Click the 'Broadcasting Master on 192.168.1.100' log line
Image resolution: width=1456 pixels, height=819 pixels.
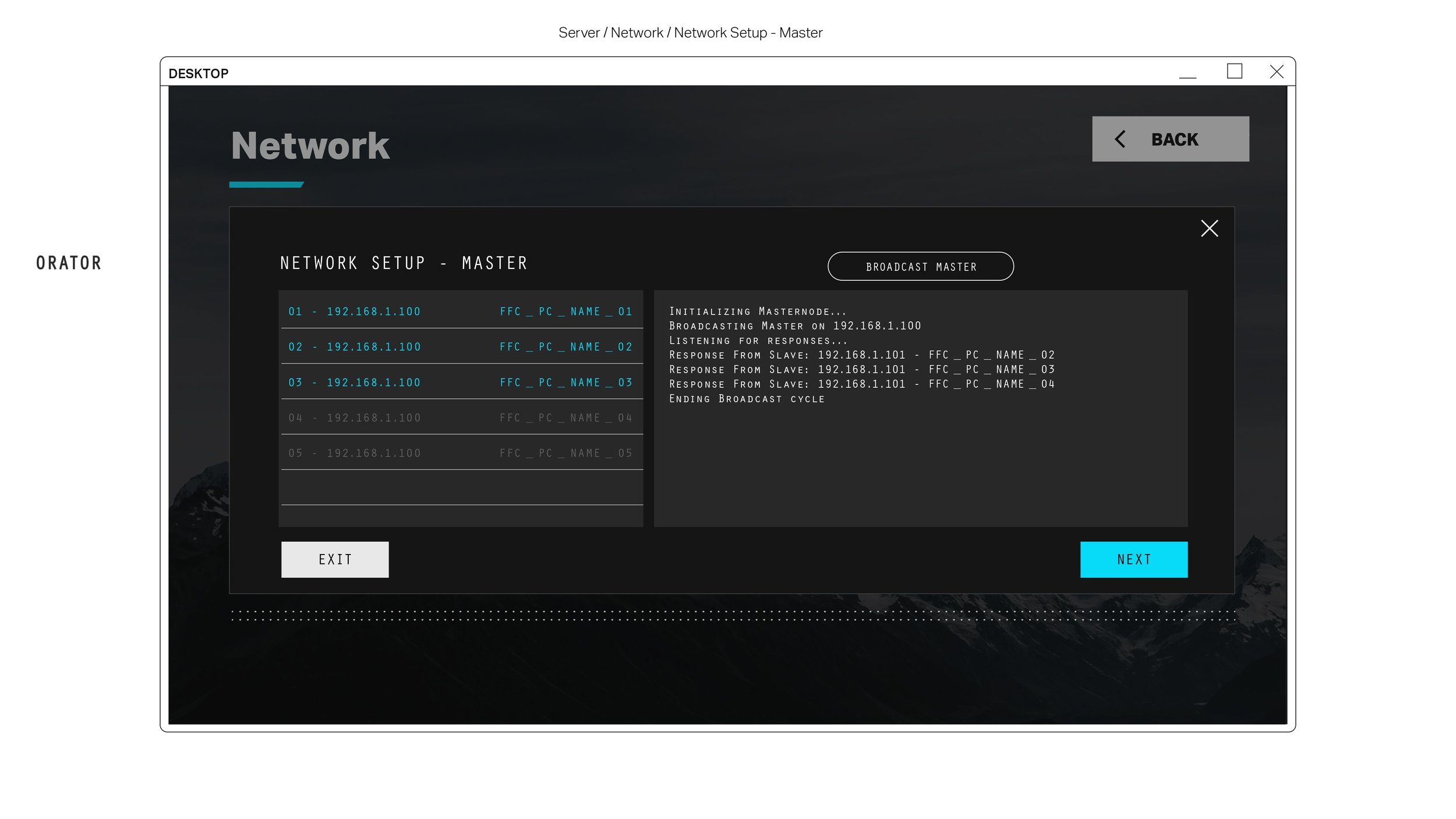[795, 326]
